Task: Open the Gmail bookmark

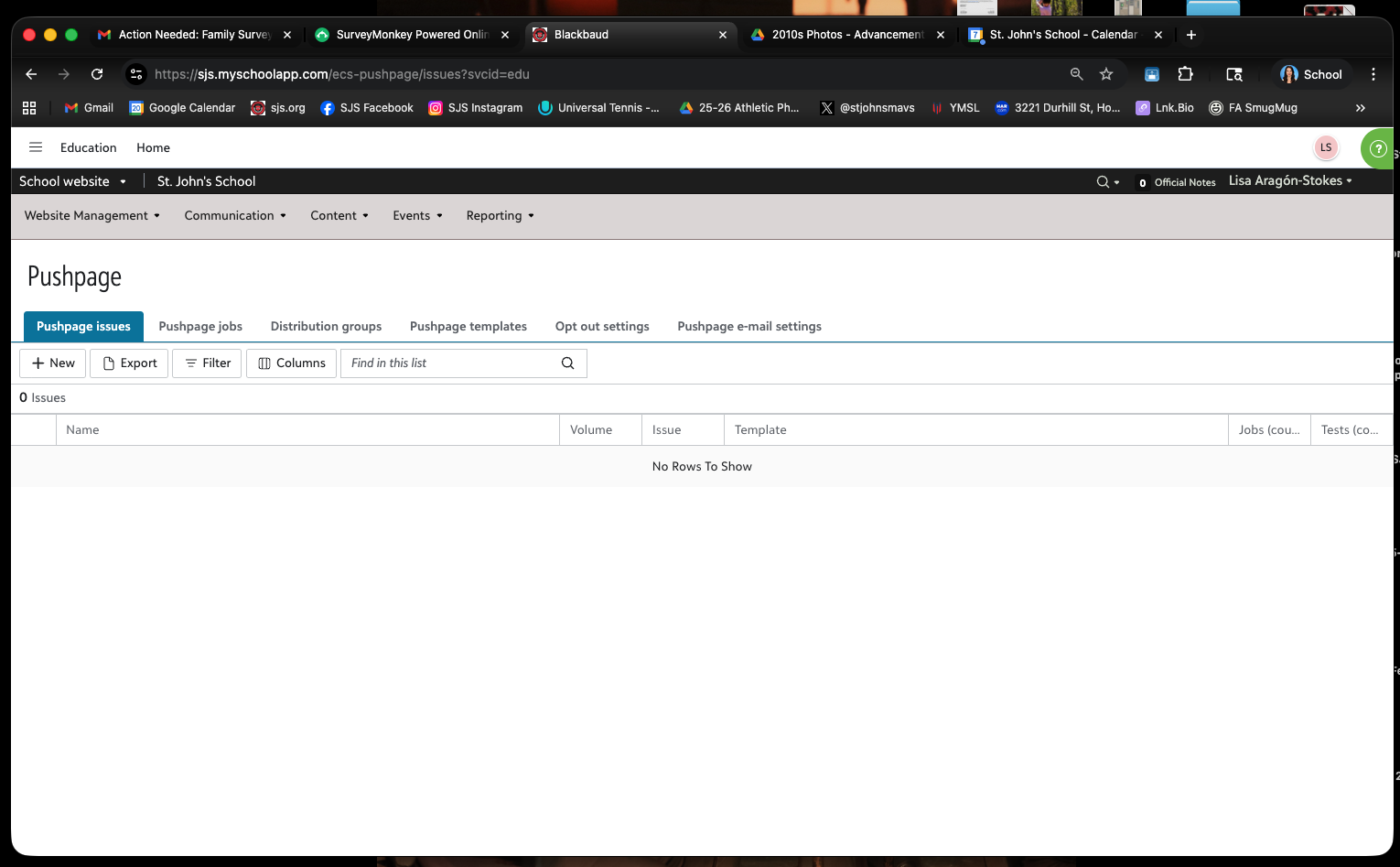Action: [x=89, y=108]
